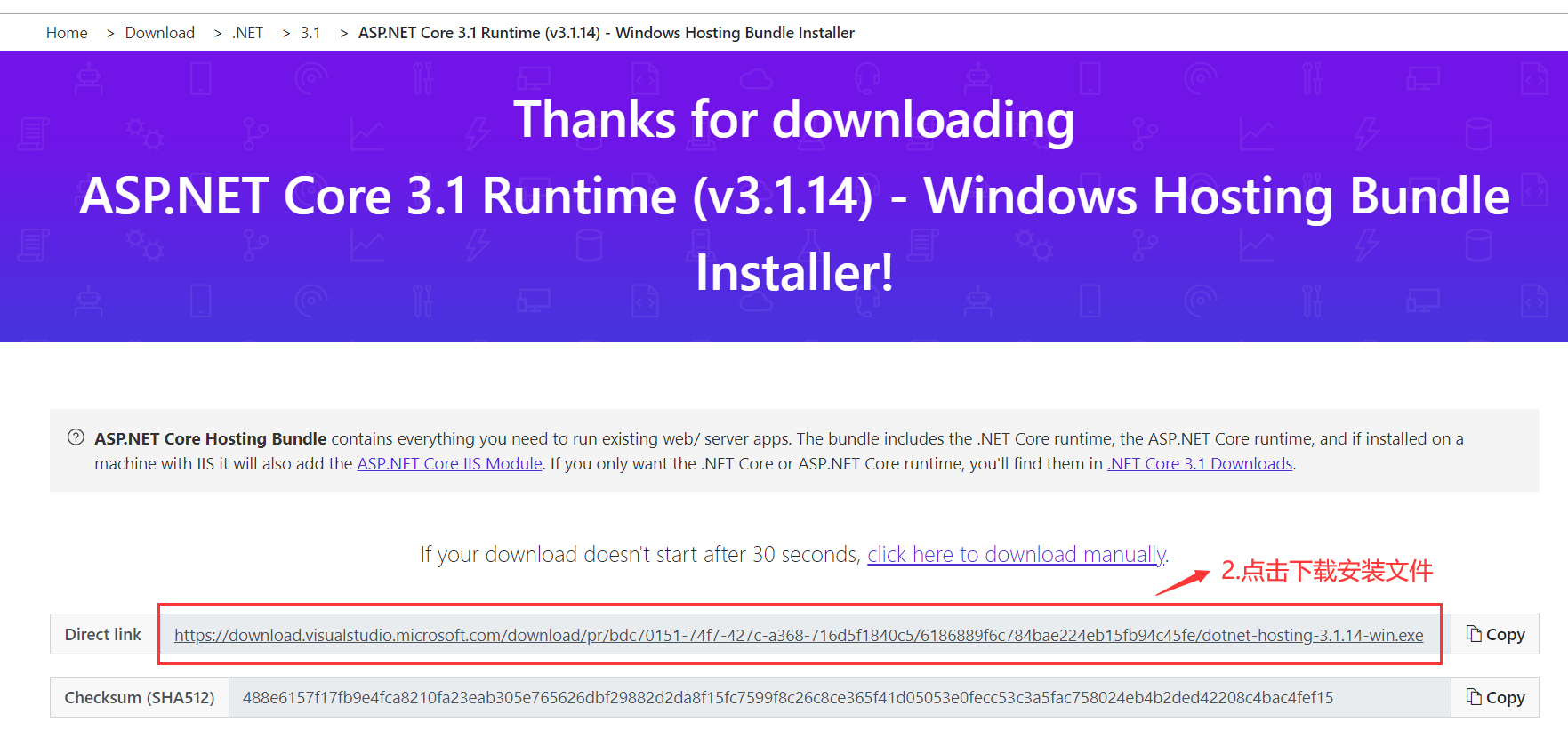Click the 'Direct link' label
This screenshot has height=738, width=1568.
coord(103,634)
